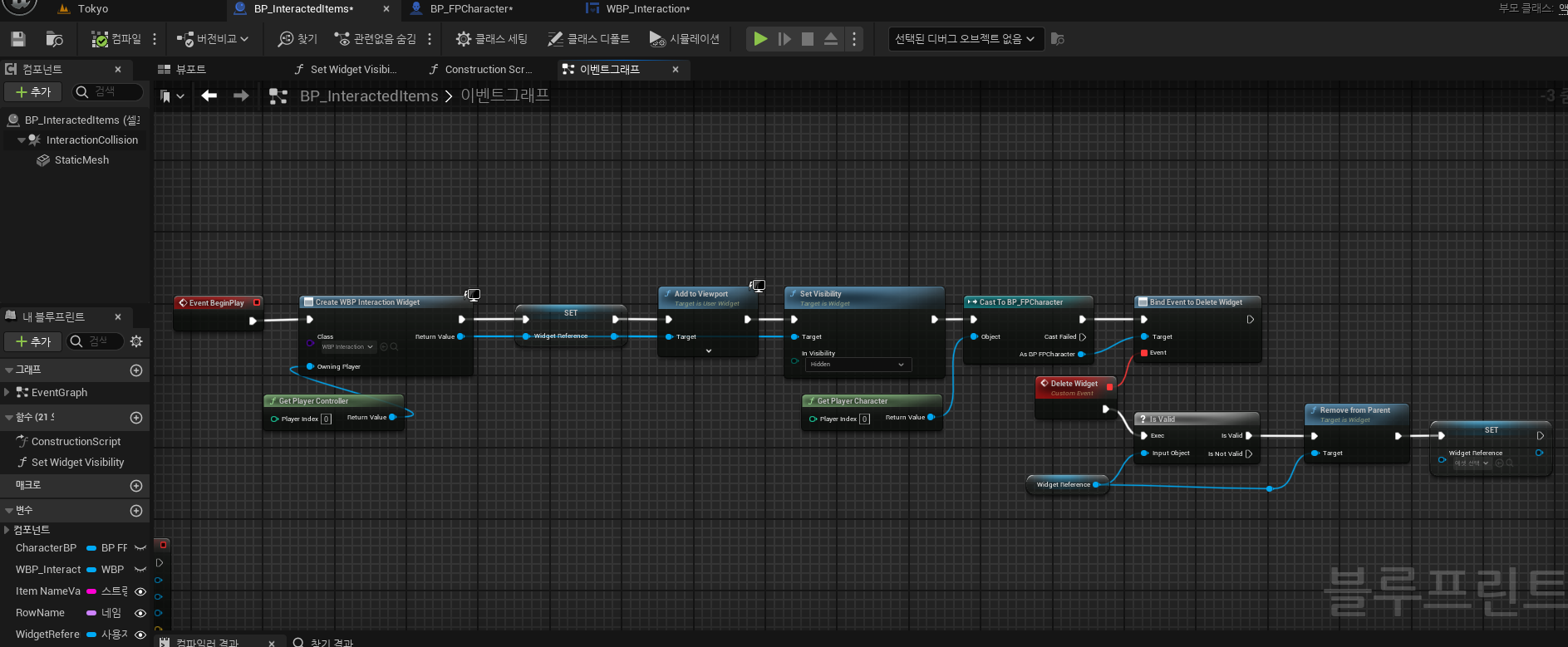Toggle WBP_Interact variable visibility eye

coord(140,570)
